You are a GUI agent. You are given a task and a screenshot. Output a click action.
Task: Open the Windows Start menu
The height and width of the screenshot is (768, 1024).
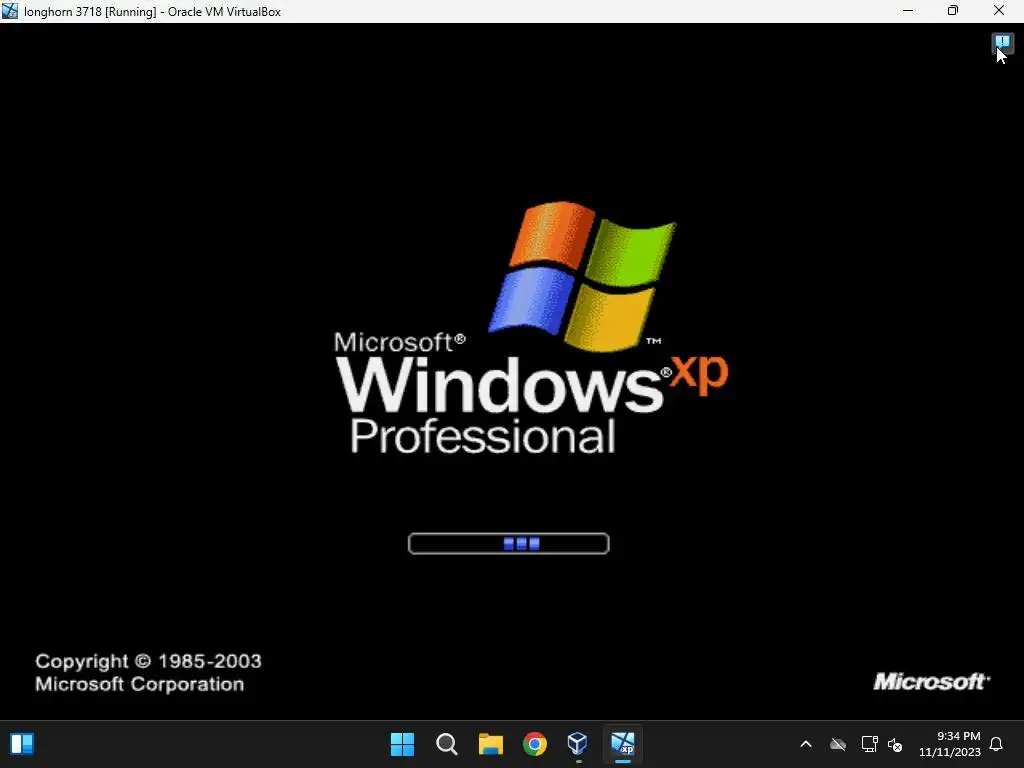pos(402,744)
